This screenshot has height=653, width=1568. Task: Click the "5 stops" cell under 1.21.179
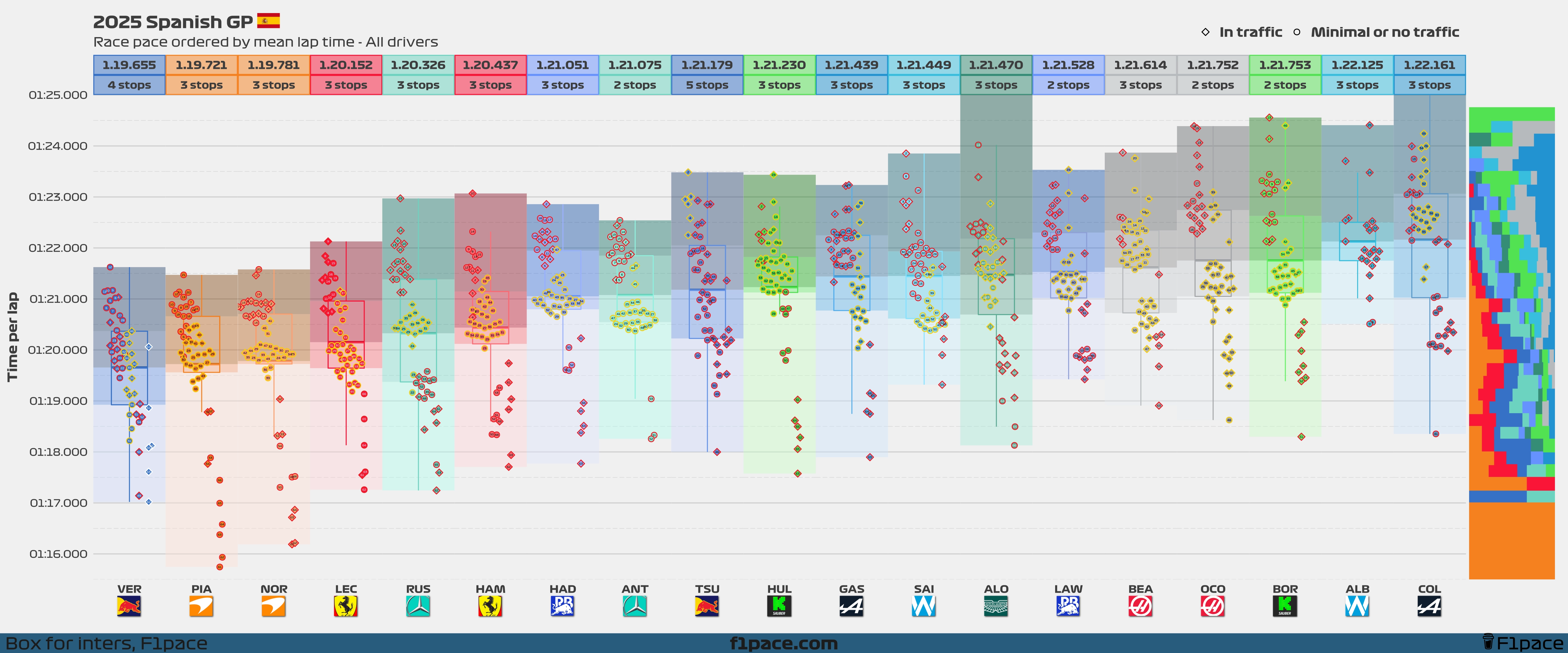(707, 85)
